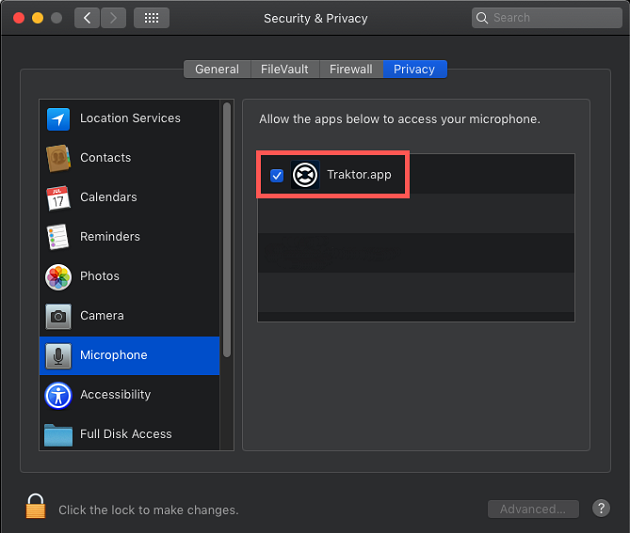This screenshot has height=533, width=630.
Task: Click the Photos pinwheel icon
Action: pos(58,277)
